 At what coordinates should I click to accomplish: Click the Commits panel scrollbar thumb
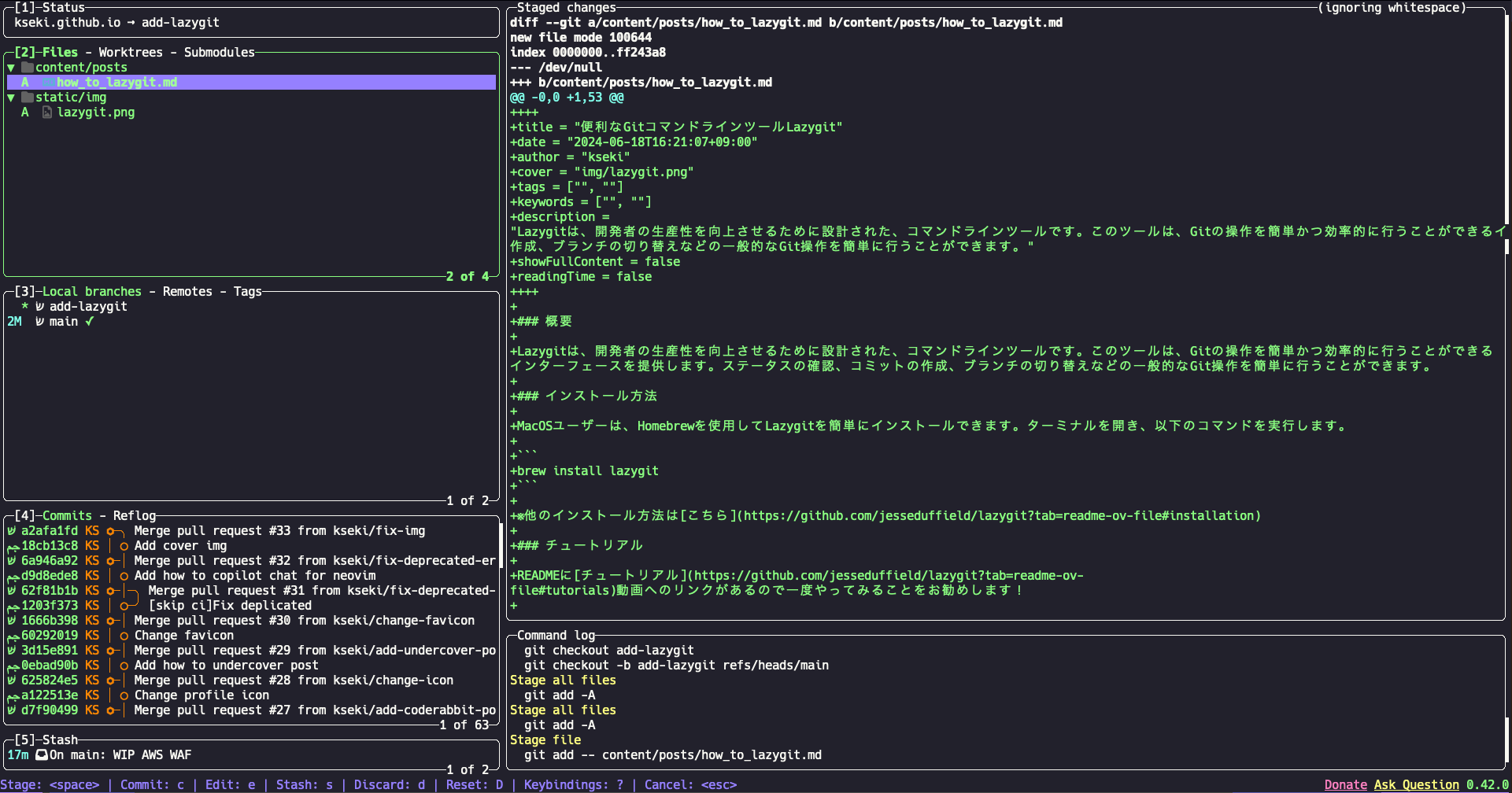[501, 546]
